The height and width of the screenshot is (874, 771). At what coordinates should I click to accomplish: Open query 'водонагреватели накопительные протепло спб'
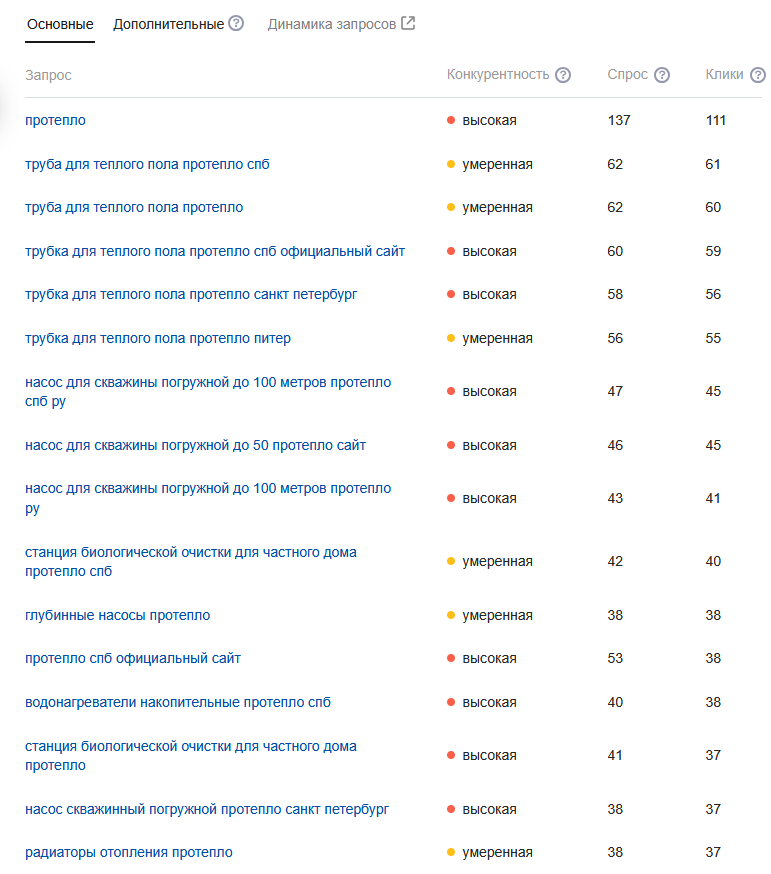[178, 702]
